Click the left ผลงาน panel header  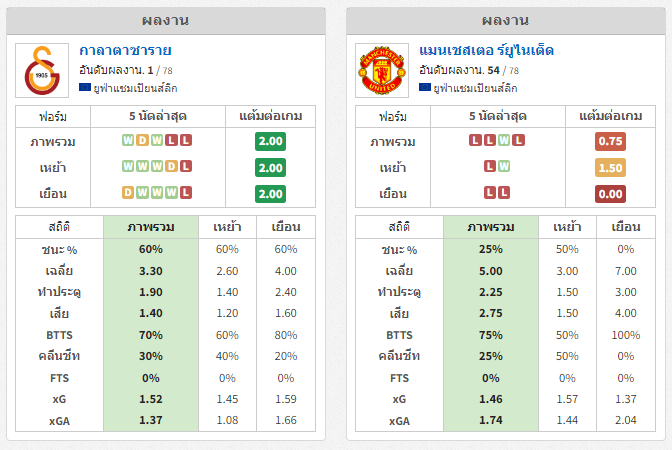tap(166, 21)
